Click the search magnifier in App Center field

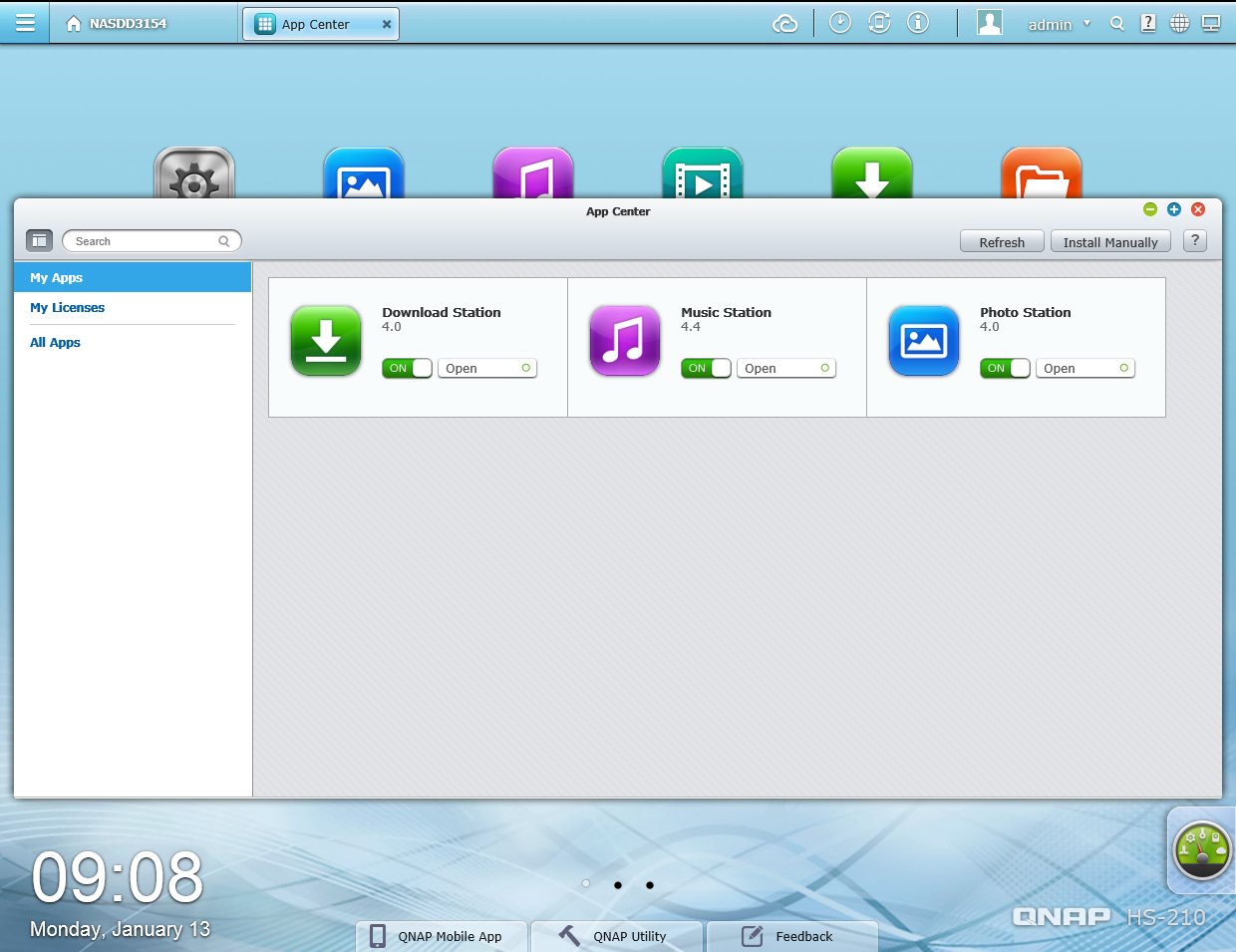224,241
